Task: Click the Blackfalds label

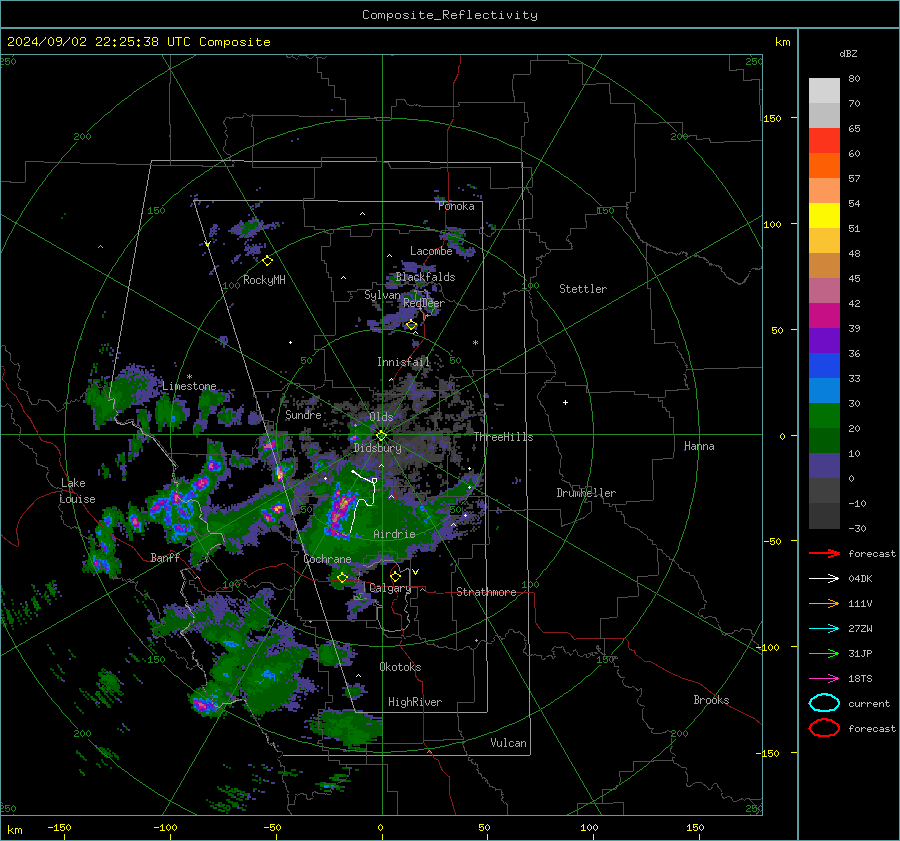Action: pos(425,277)
